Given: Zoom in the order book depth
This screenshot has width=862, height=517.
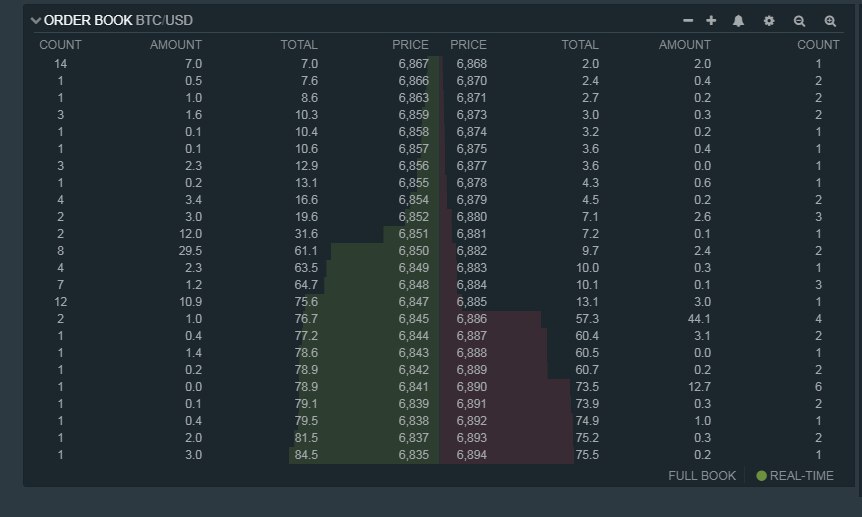Looking at the screenshot, I should (829, 20).
